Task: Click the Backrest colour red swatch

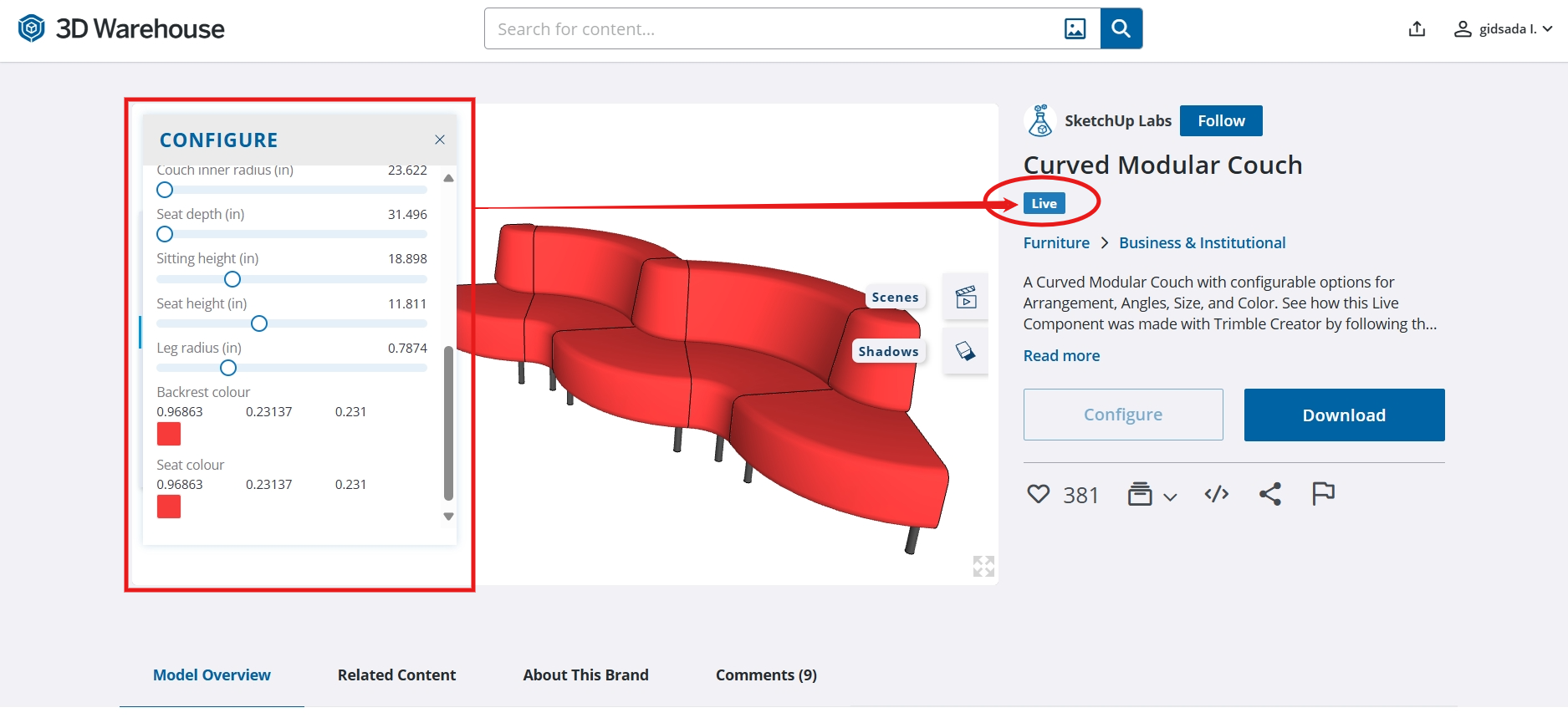Action: (169, 434)
